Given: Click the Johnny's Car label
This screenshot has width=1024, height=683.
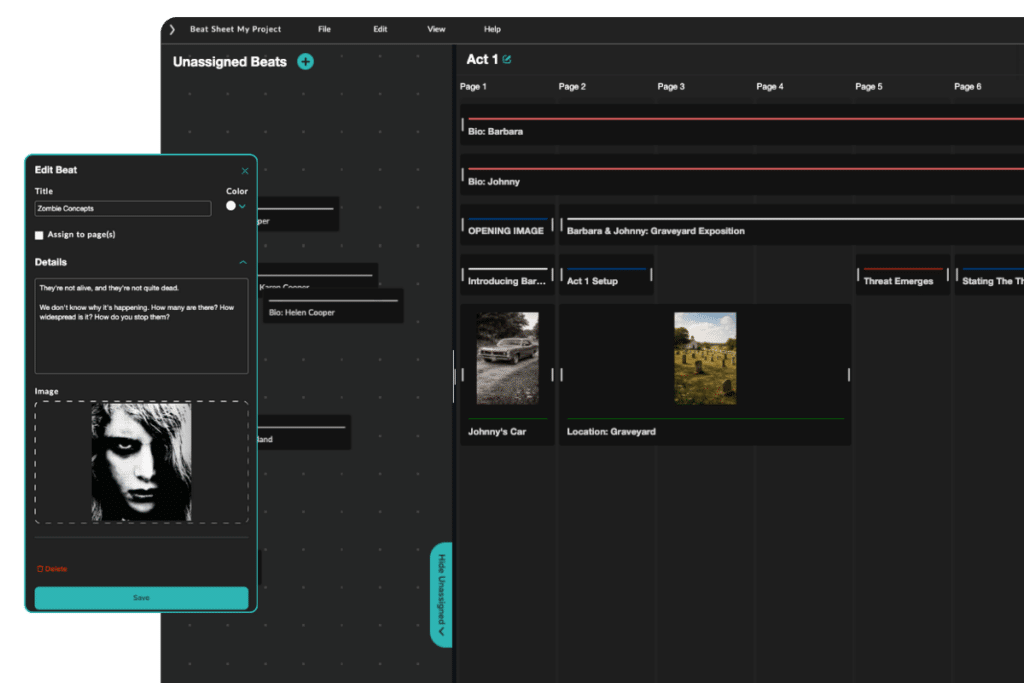Looking at the screenshot, I should 497,432.
